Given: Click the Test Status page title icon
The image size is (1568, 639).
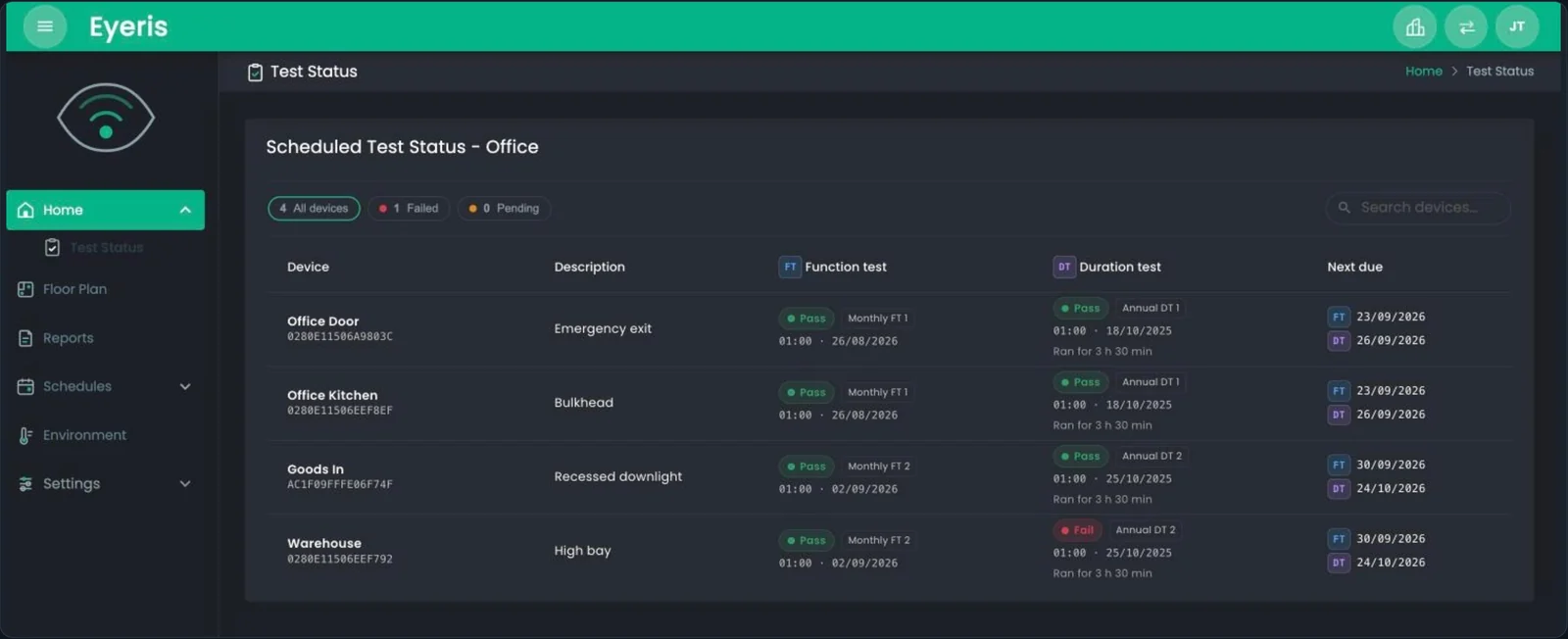Looking at the screenshot, I should pos(255,72).
